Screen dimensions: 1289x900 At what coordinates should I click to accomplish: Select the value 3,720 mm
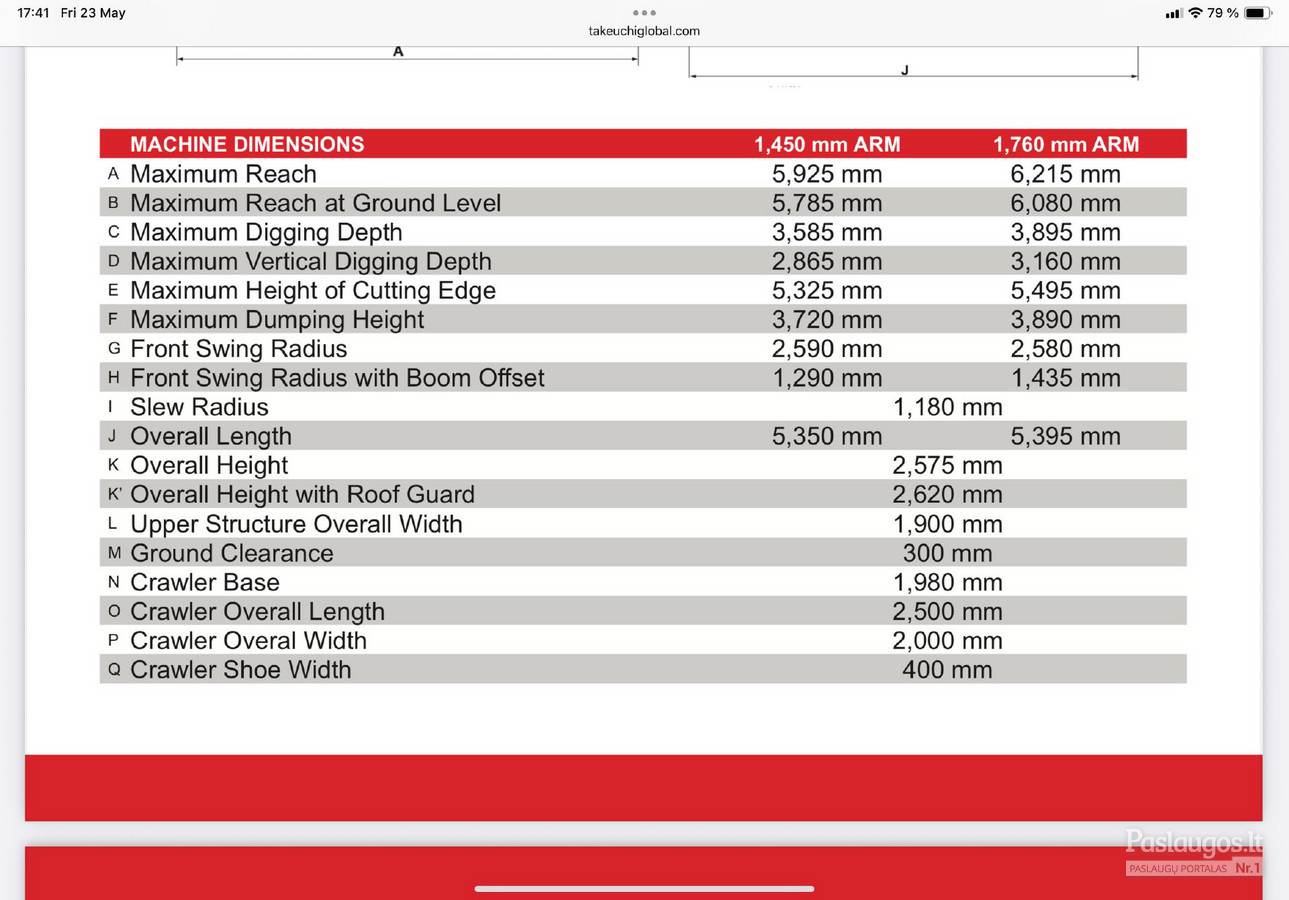(827, 320)
